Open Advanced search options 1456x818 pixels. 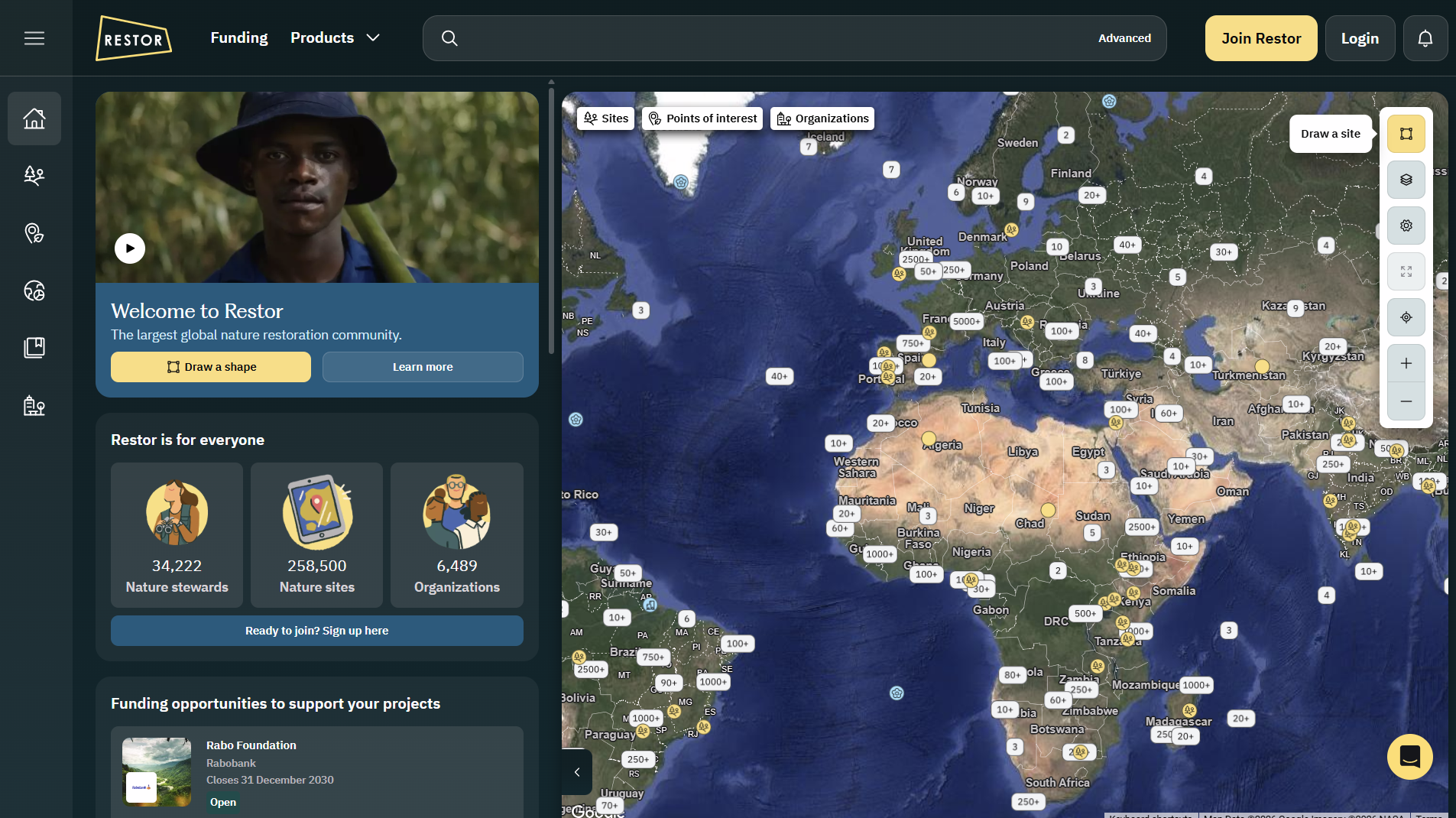coord(1124,38)
